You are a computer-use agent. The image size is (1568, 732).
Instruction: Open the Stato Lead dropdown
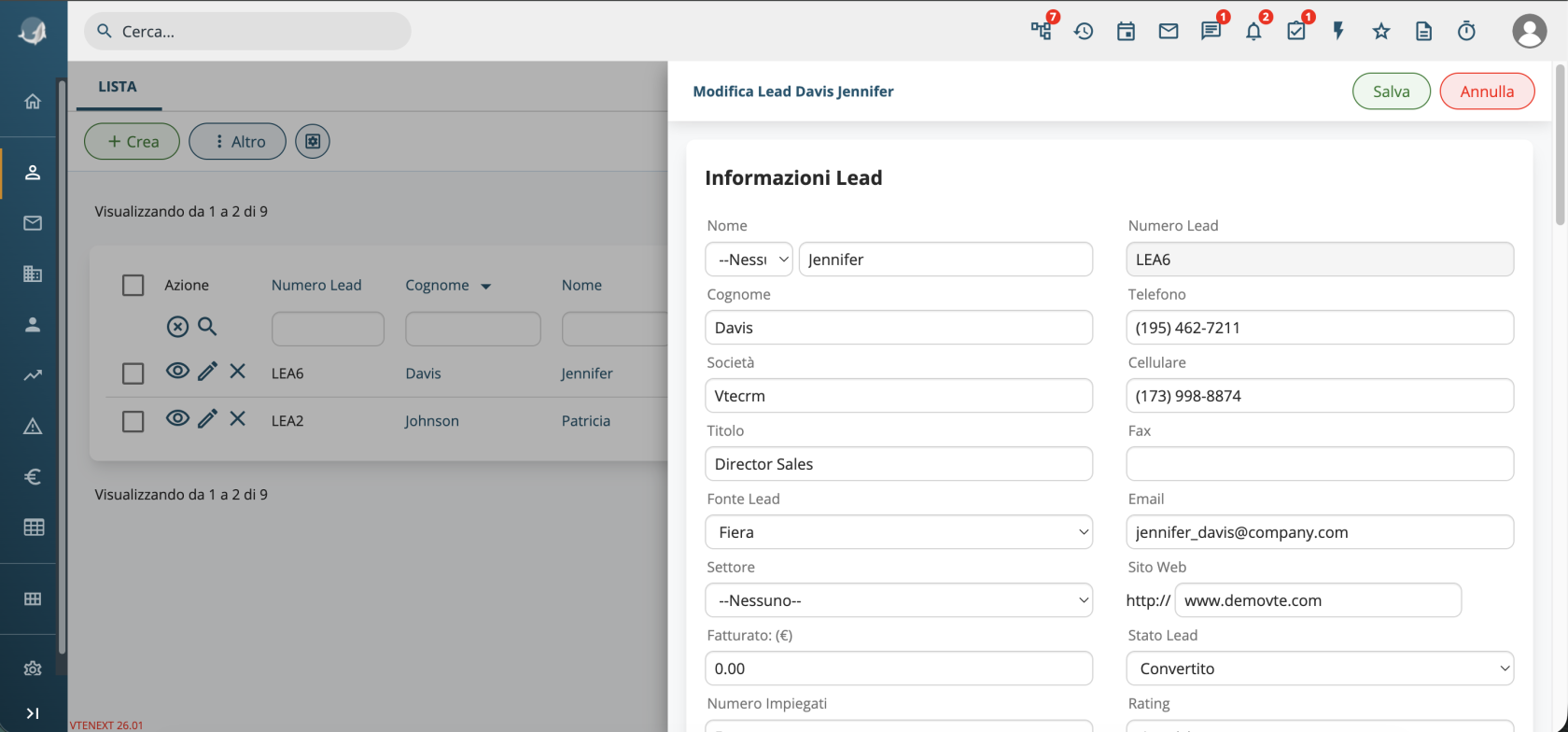(1320, 669)
